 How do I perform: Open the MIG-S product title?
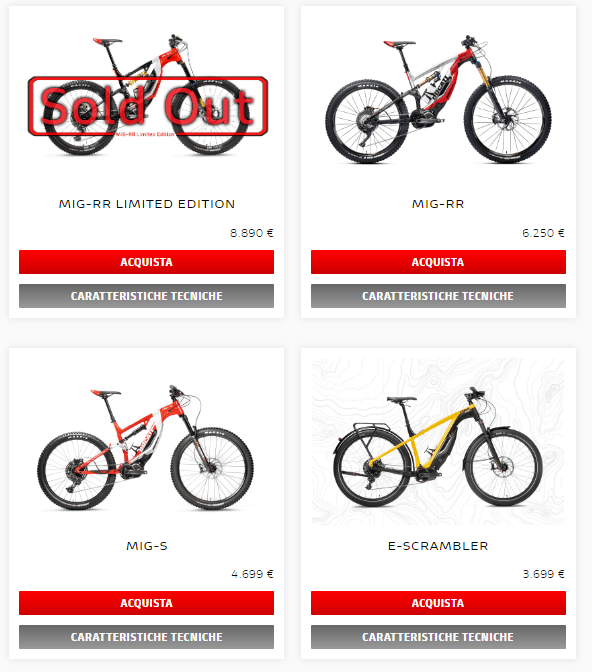(x=147, y=546)
